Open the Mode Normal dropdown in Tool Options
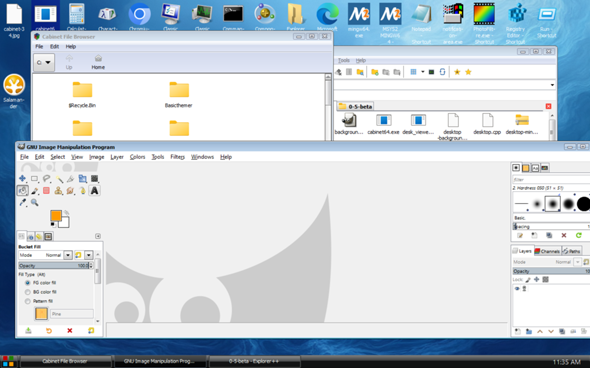 pyautogui.click(x=68, y=255)
